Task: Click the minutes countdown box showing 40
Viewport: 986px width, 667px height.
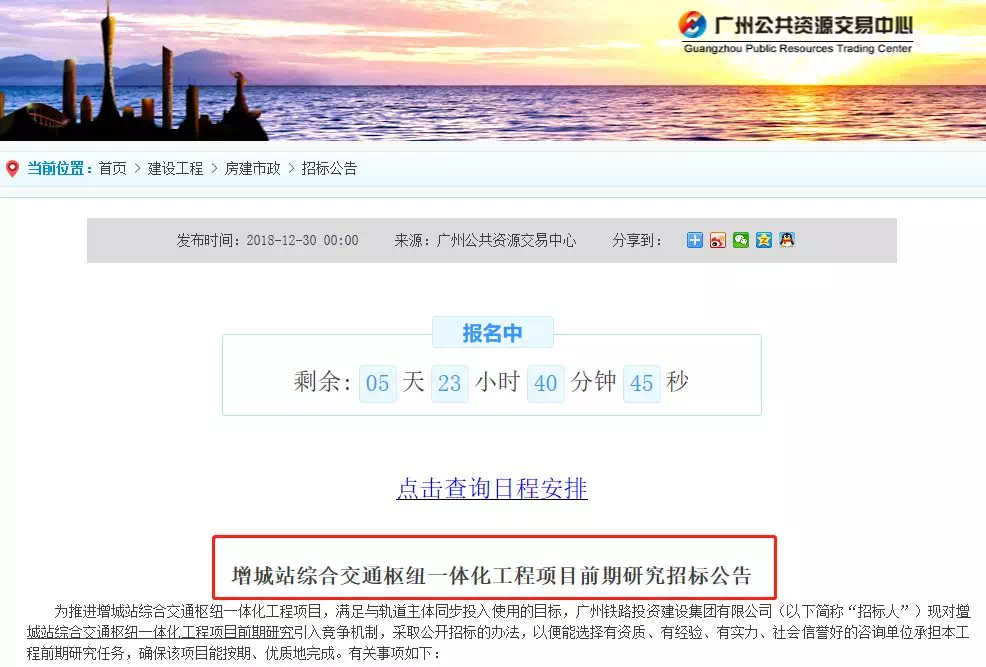Action: click(x=545, y=383)
